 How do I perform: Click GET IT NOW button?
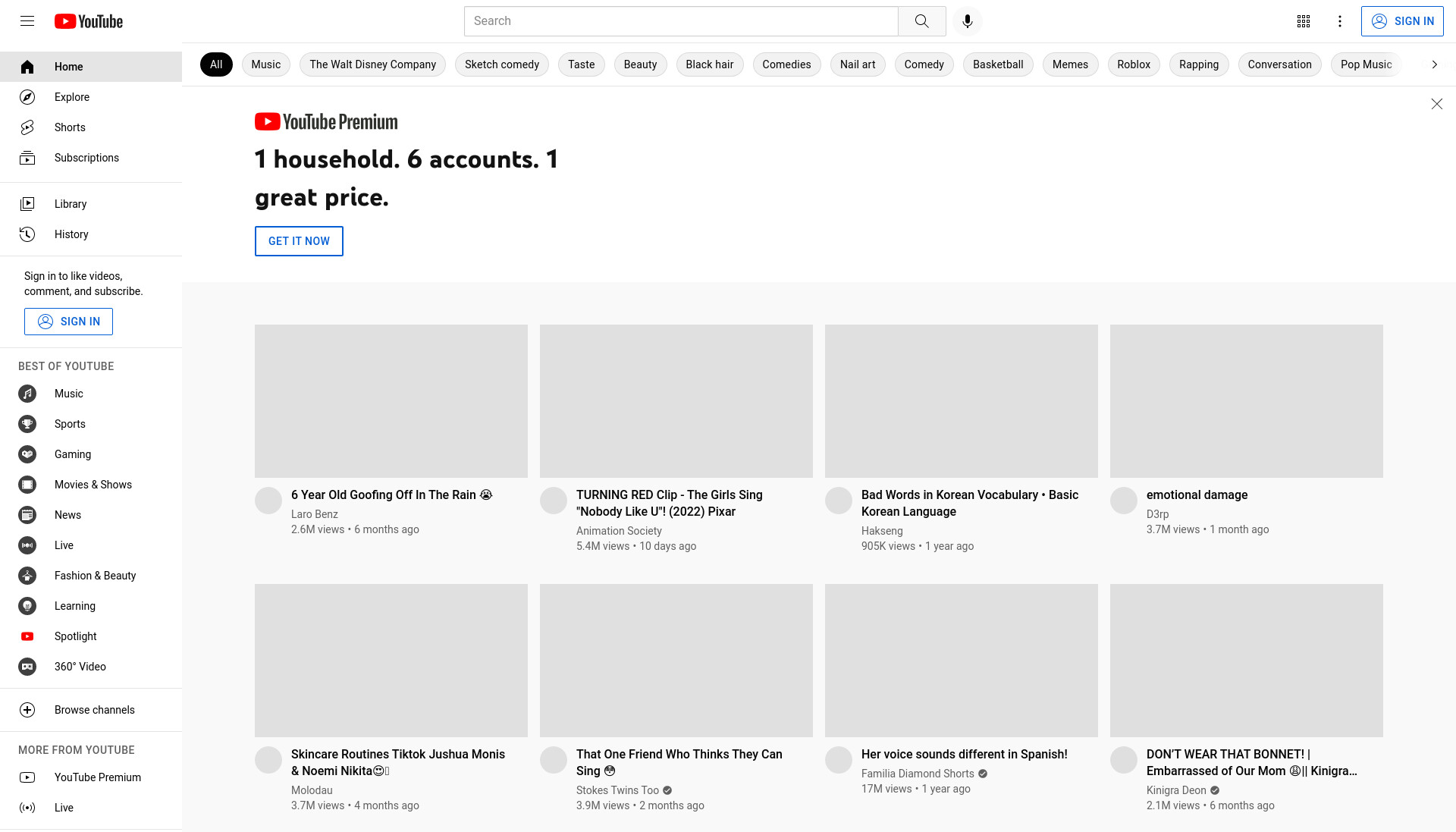click(299, 241)
